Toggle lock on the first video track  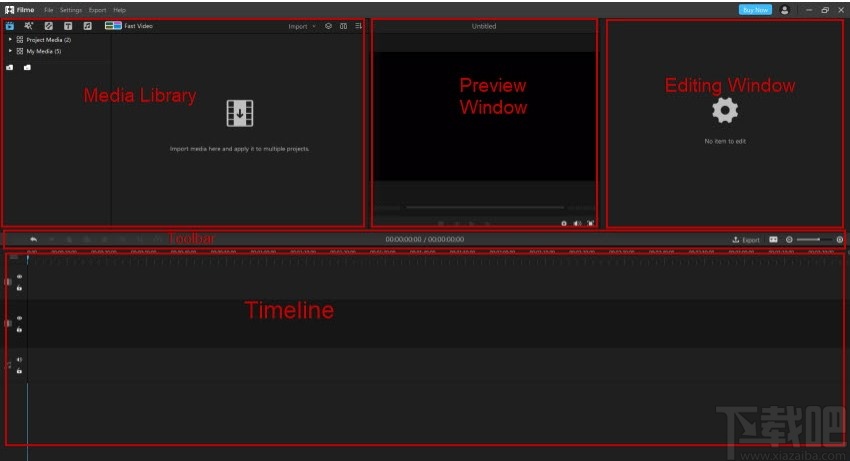point(20,288)
